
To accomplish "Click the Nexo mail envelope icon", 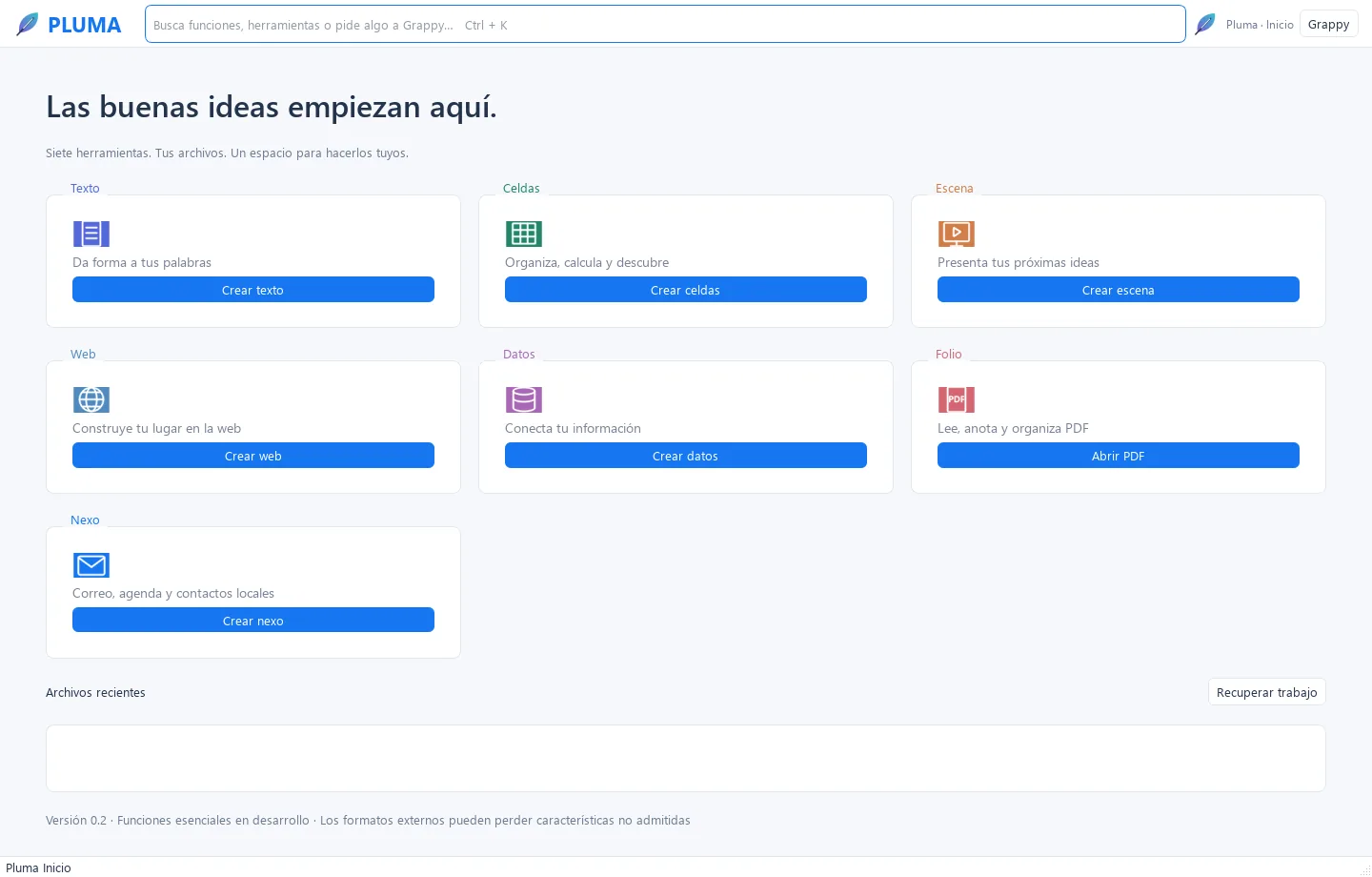I will point(91,565).
